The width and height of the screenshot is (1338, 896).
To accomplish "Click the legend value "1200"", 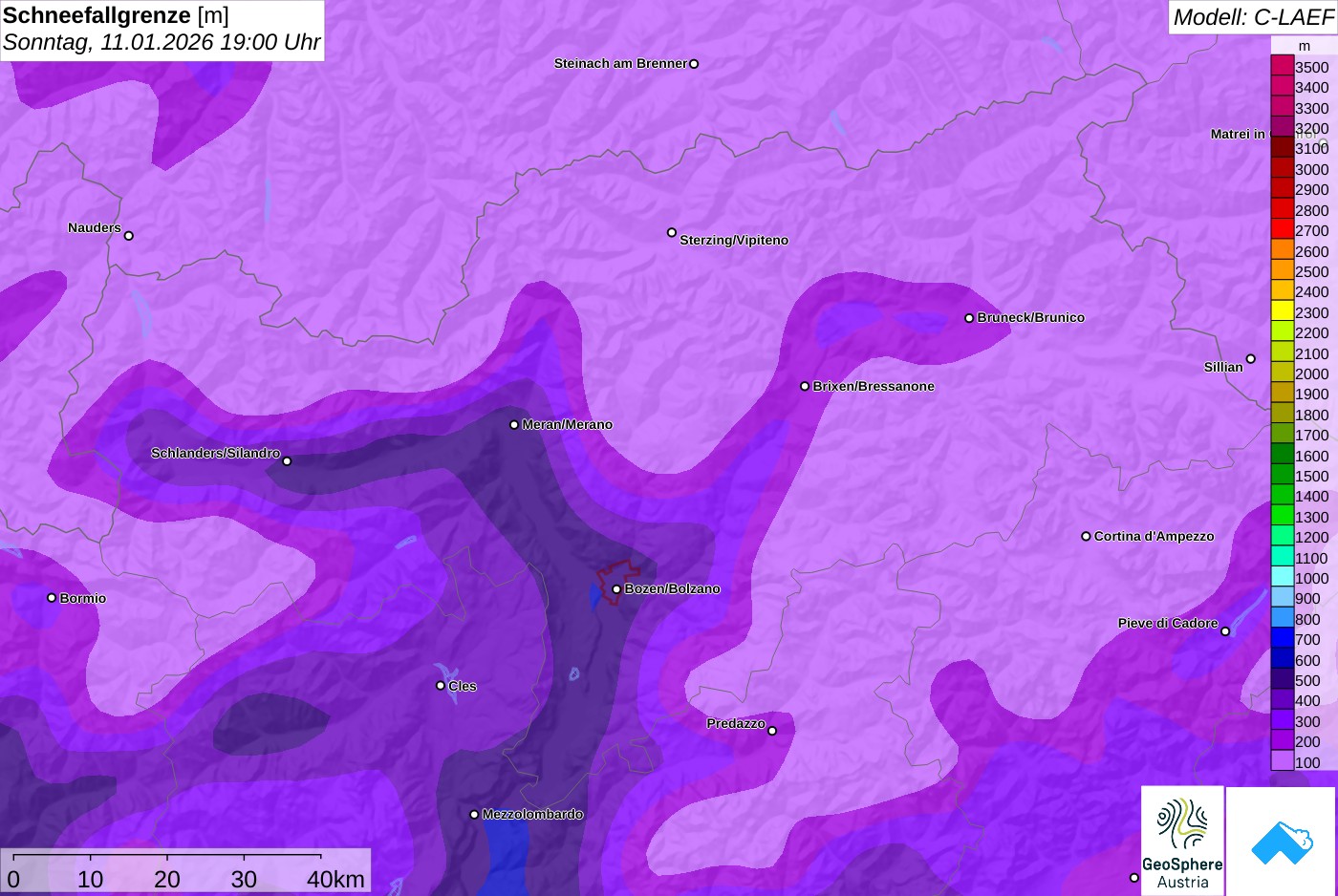I will [1312, 538].
